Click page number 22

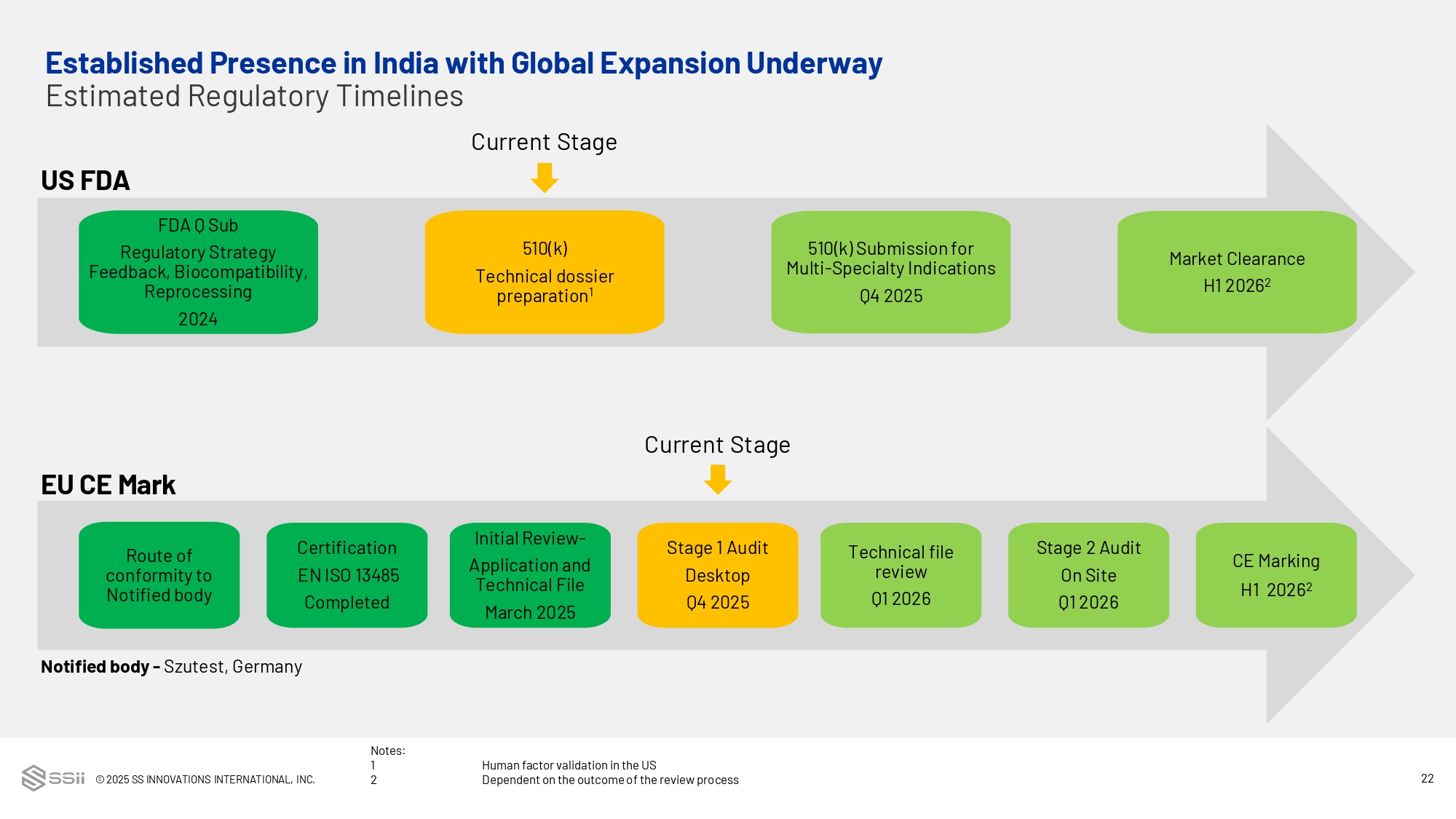pyautogui.click(x=1427, y=778)
